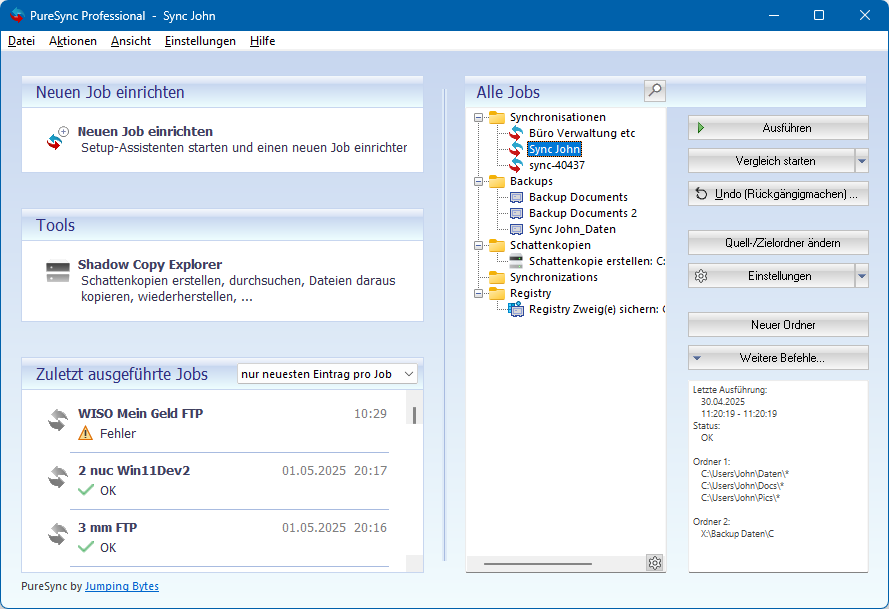Open the Shadow Copy Explorer drive icon
This screenshot has width=889, height=609.
pos(57,272)
